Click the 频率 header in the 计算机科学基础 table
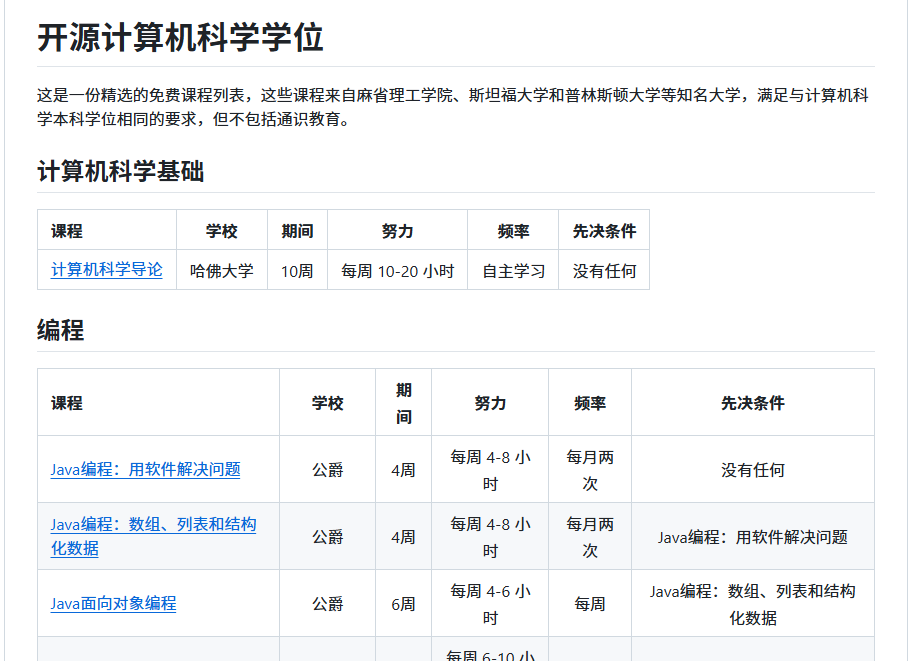The height and width of the screenshot is (661, 908). click(514, 231)
